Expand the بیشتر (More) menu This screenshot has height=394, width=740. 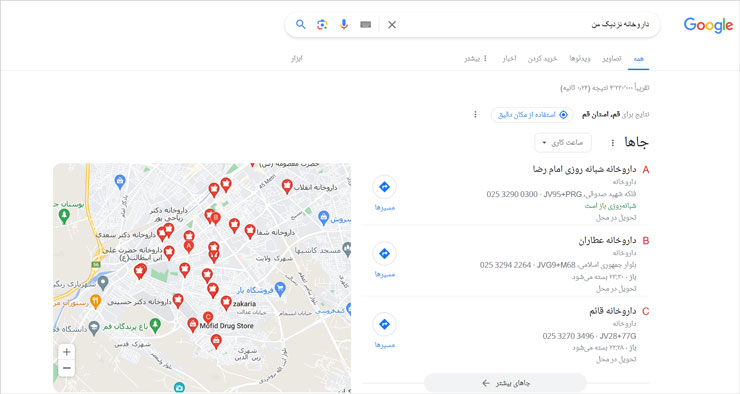[476, 59]
